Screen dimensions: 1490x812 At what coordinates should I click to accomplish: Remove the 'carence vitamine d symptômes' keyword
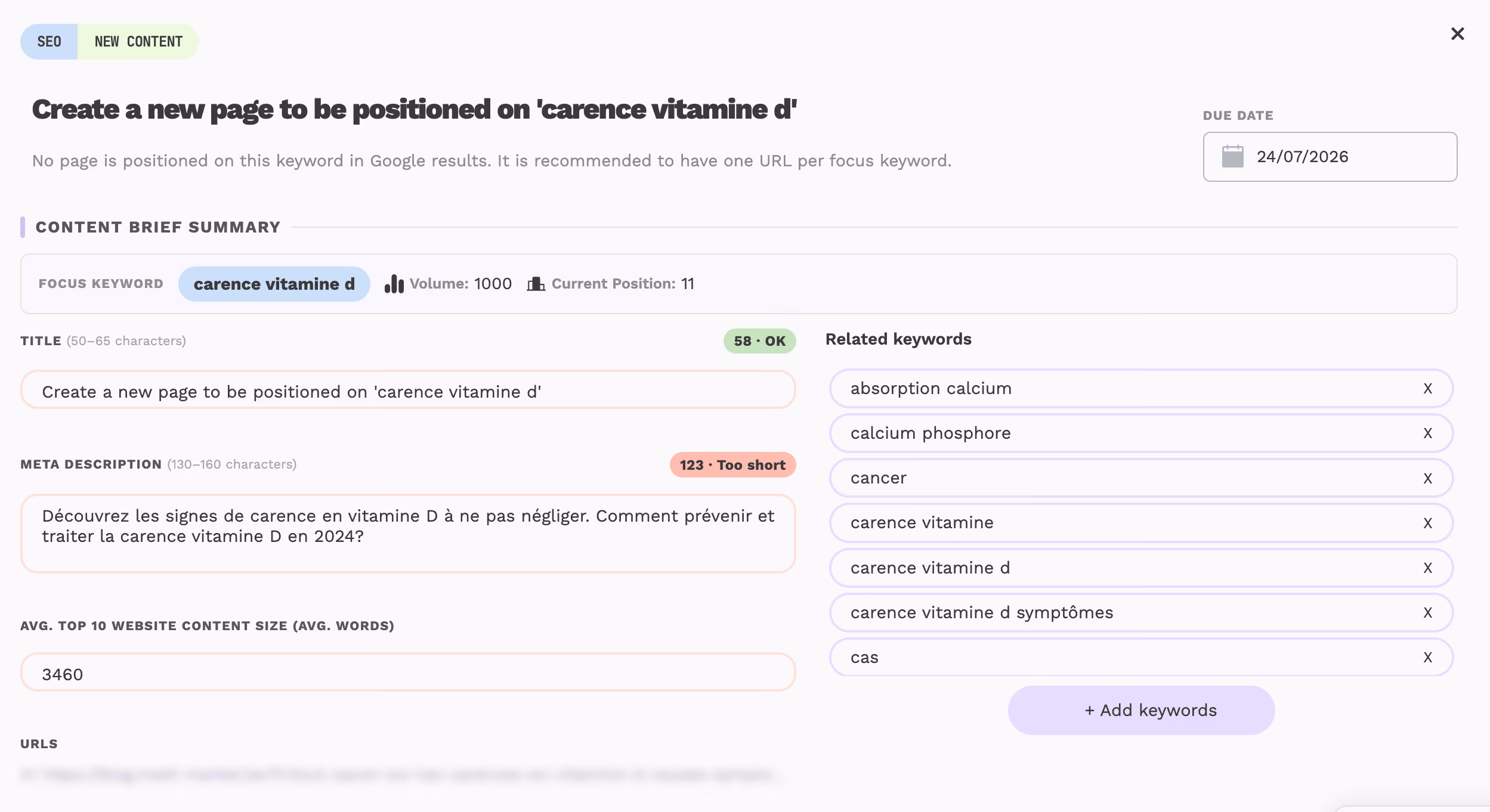[x=1427, y=612]
